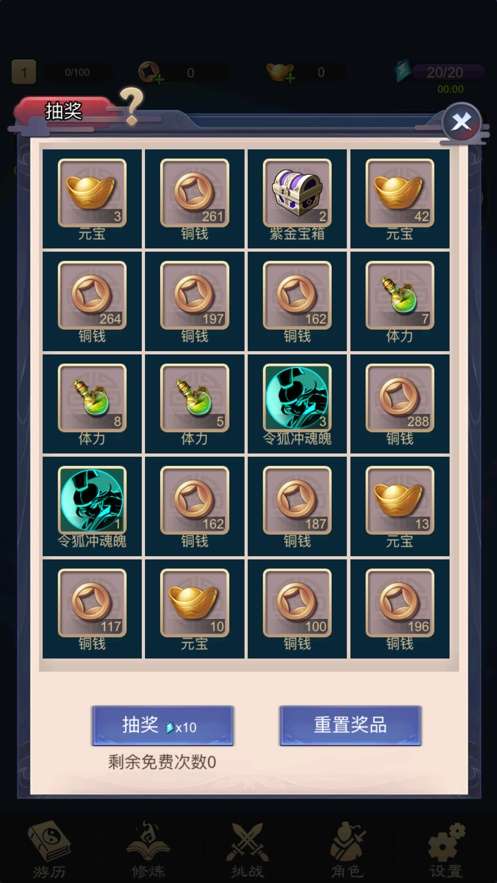
Task: Open the 游历 tab in bottom bar
Action: [49, 850]
